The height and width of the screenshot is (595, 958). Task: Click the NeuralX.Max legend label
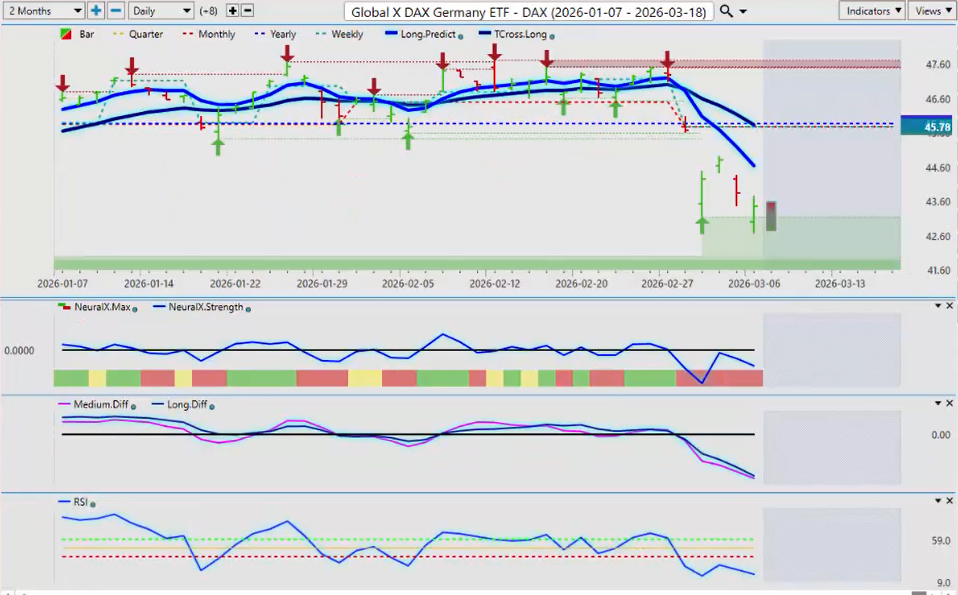click(103, 307)
